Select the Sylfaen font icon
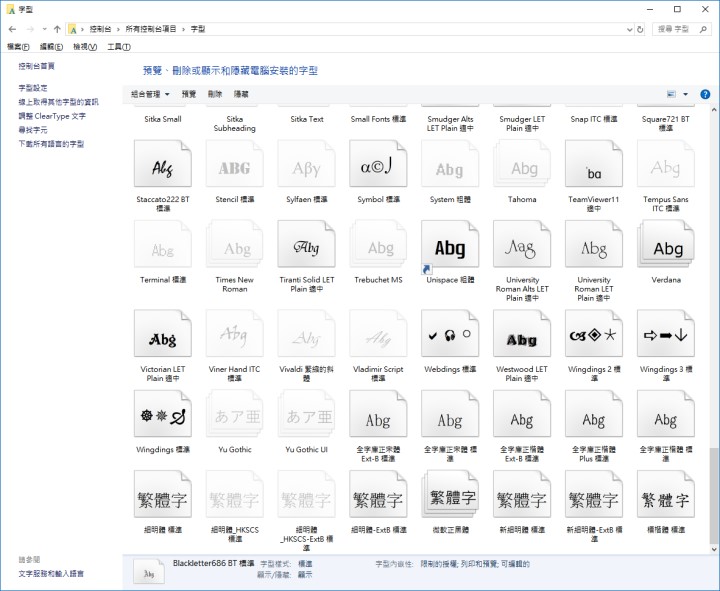 click(306, 164)
